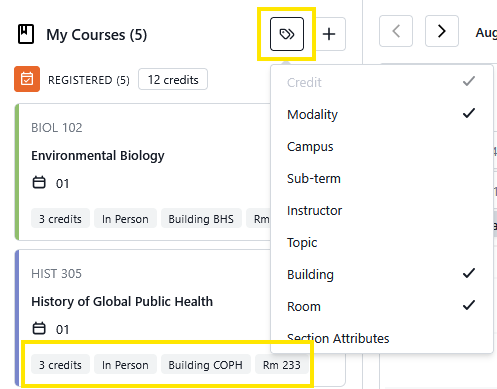Go to next calendar period arrow
Screen dimensions: 497x389
[442, 31]
